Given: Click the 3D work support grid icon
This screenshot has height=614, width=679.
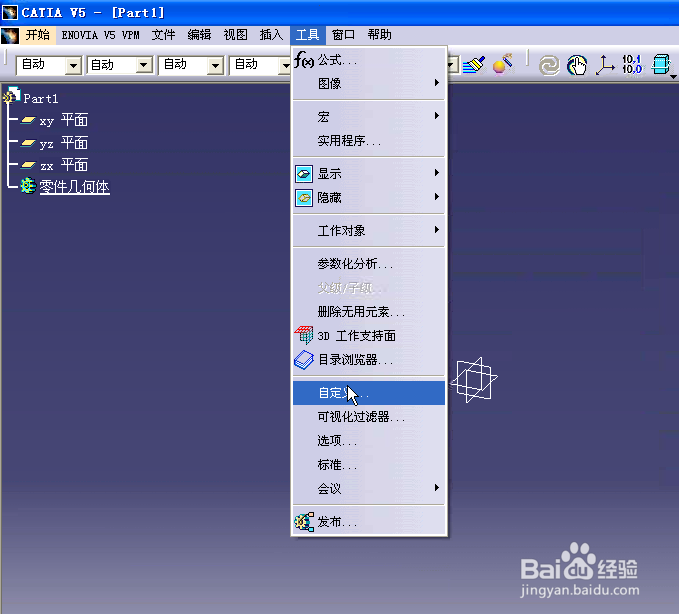Looking at the screenshot, I should [x=304, y=335].
